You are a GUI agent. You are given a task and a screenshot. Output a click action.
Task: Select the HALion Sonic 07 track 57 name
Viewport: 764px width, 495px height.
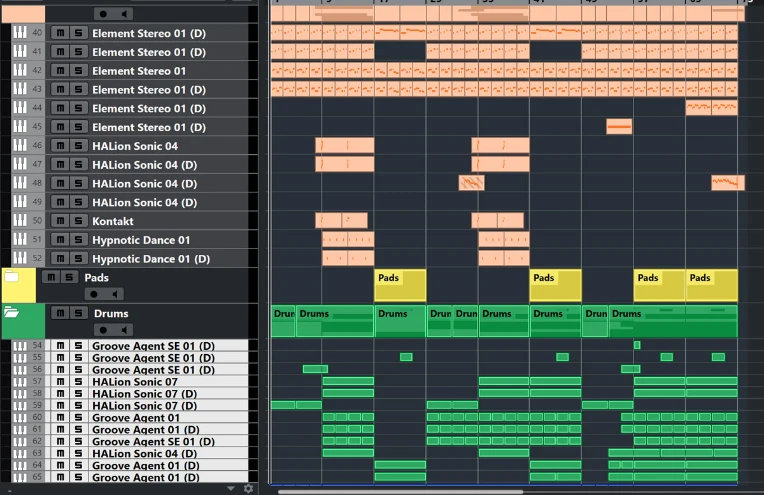pyautogui.click(x=135, y=382)
